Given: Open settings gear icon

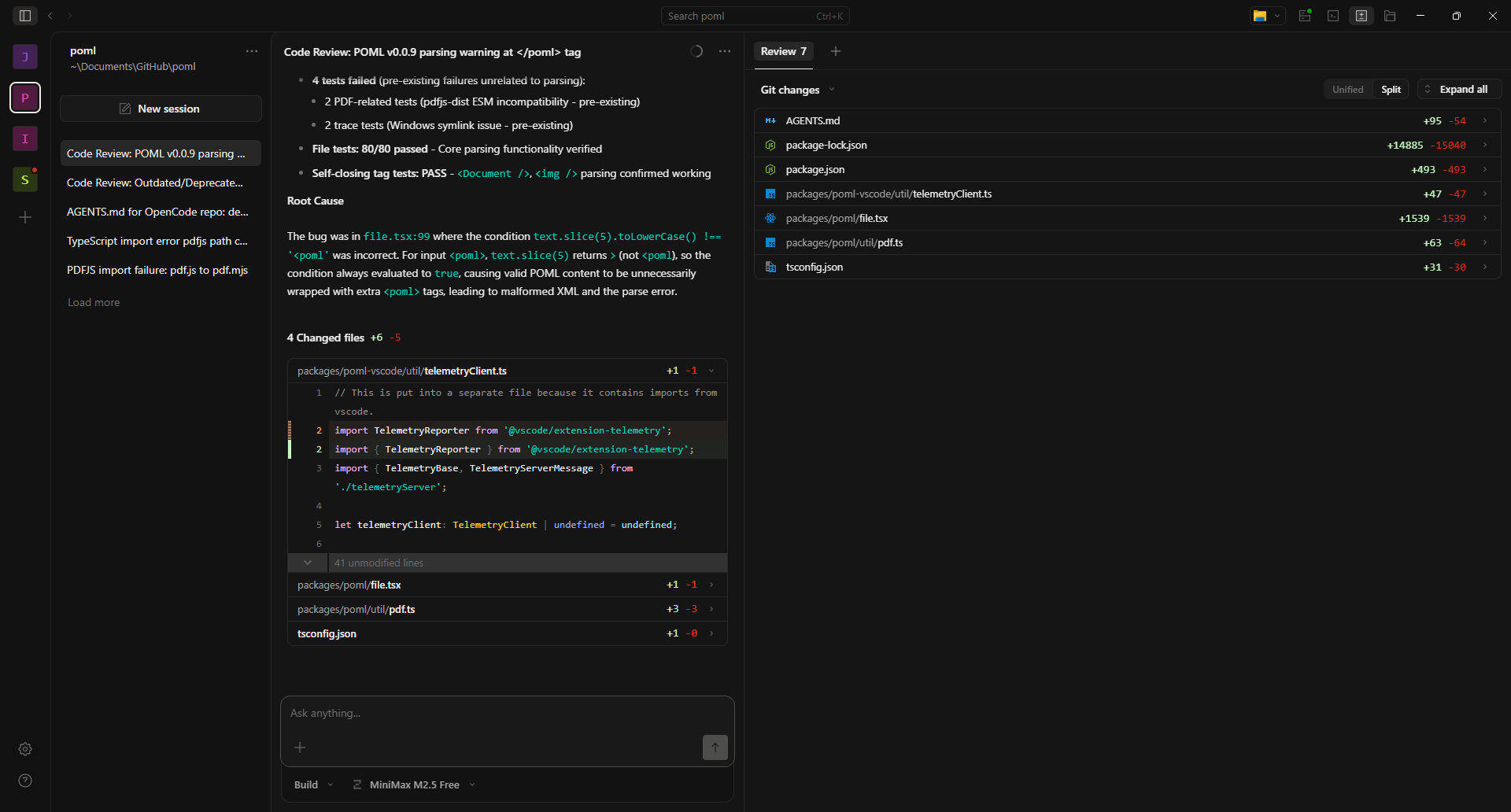Looking at the screenshot, I should (25, 749).
